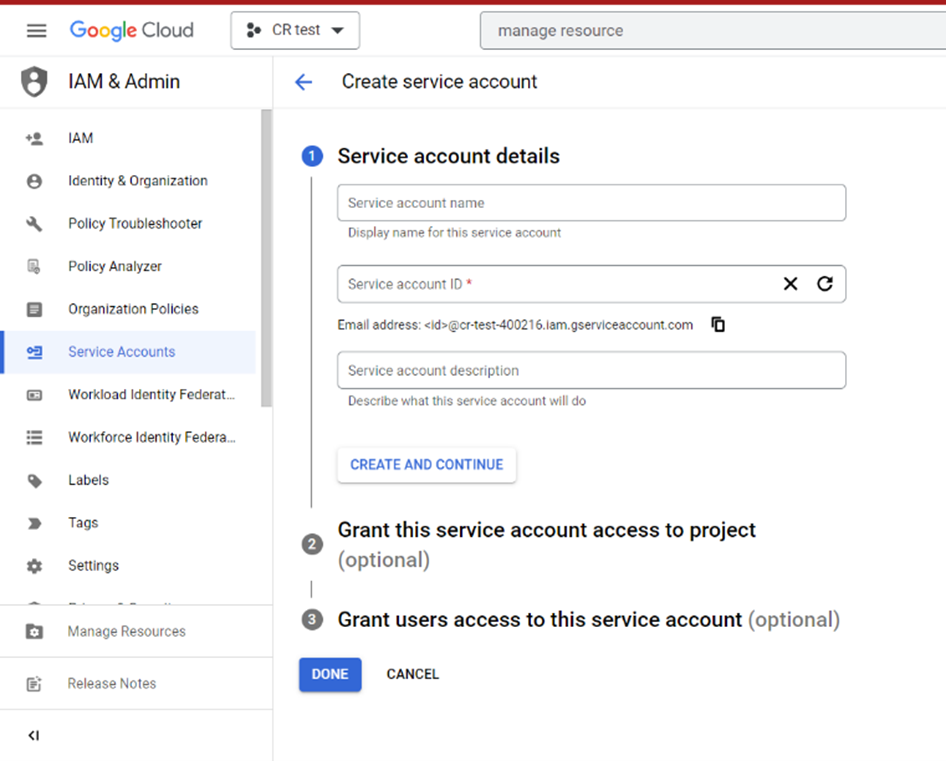Click the Service Accounts icon
Screen dimensions: 946x761
(x=34, y=352)
